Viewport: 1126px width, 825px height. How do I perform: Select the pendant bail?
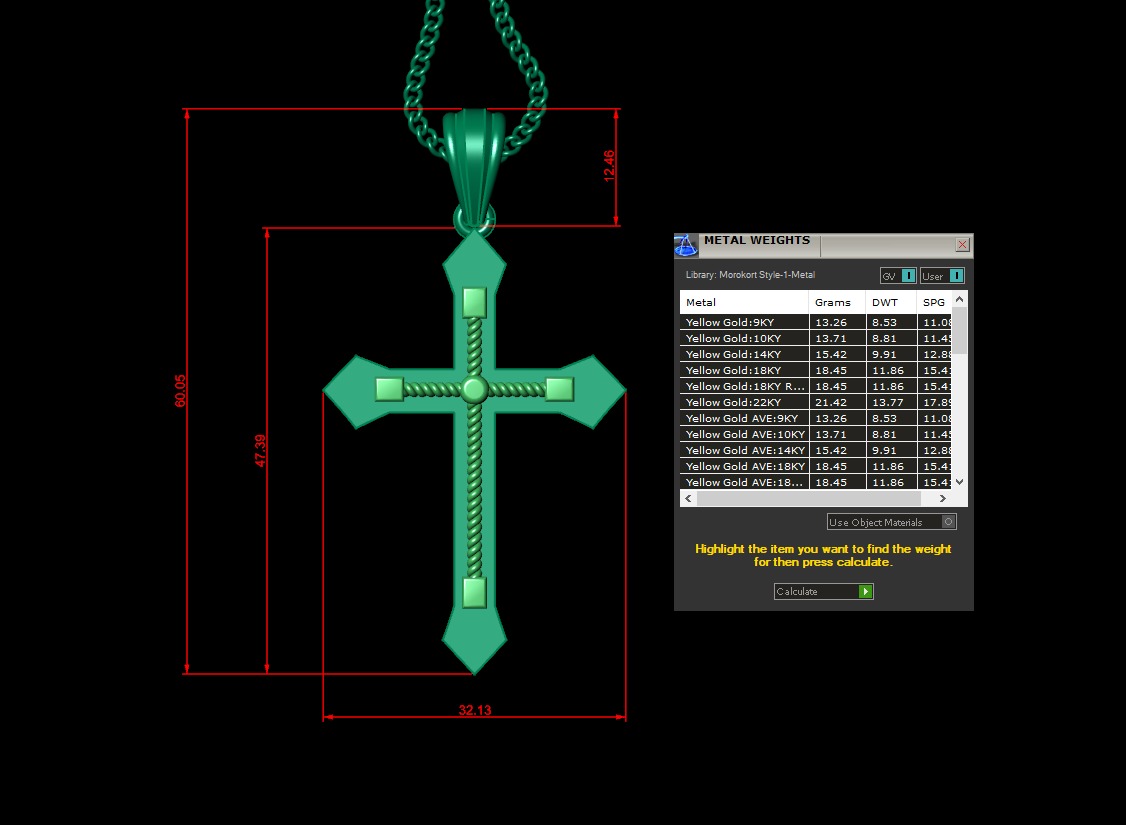(474, 169)
